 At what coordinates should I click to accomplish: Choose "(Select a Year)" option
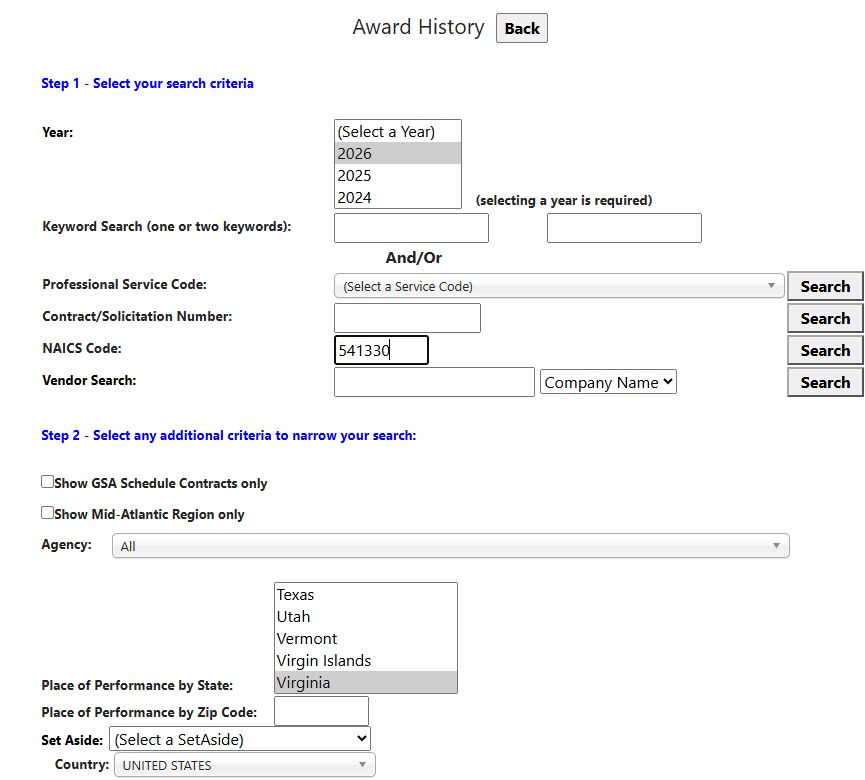click(x=397, y=132)
